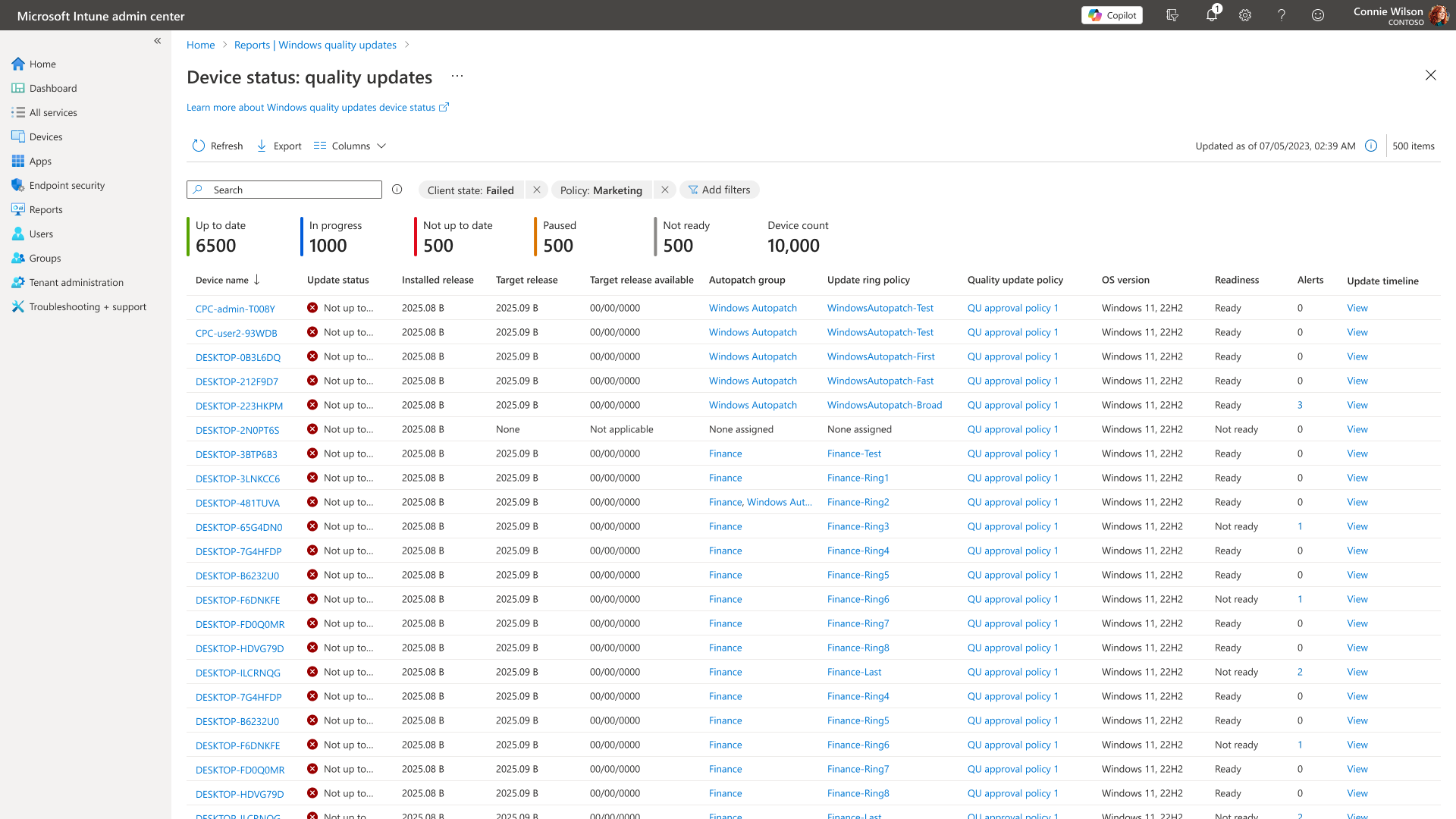Remove the Client state: Failed filter
Image resolution: width=1456 pixels, height=819 pixels.
537,190
